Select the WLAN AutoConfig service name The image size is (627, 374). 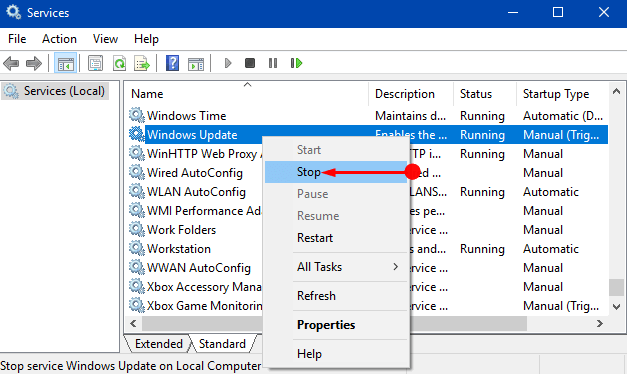pyautogui.click(x=196, y=192)
